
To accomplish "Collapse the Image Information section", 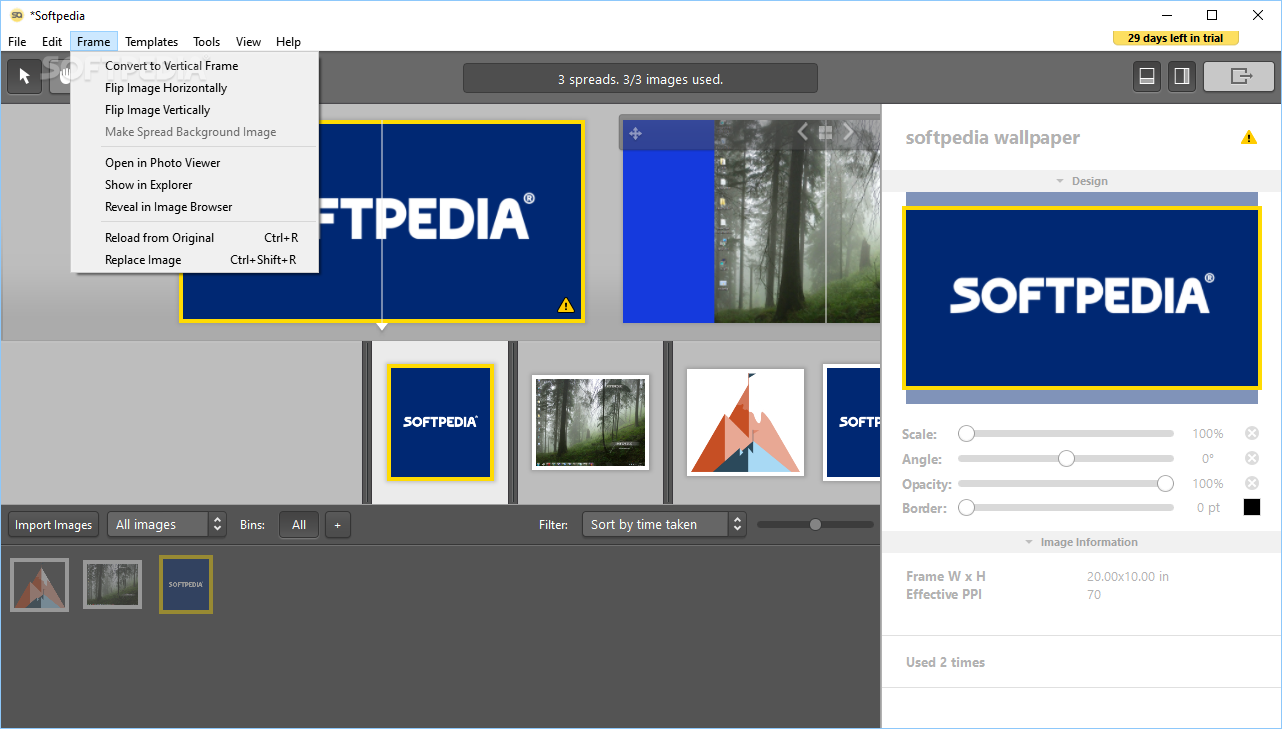I will pyautogui.click(x=1082, y=542).
